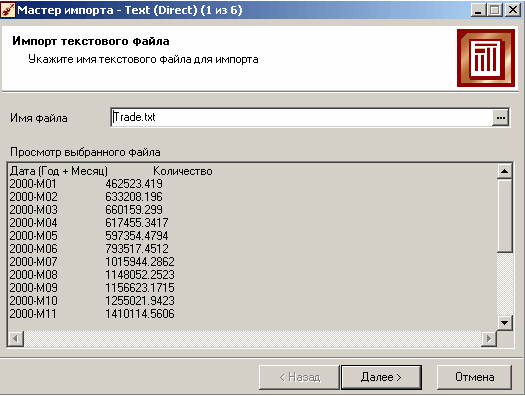Viewport: 525px width, 396px height.
Task: Click the value 1410114.5606
Action: pos(140,314)
